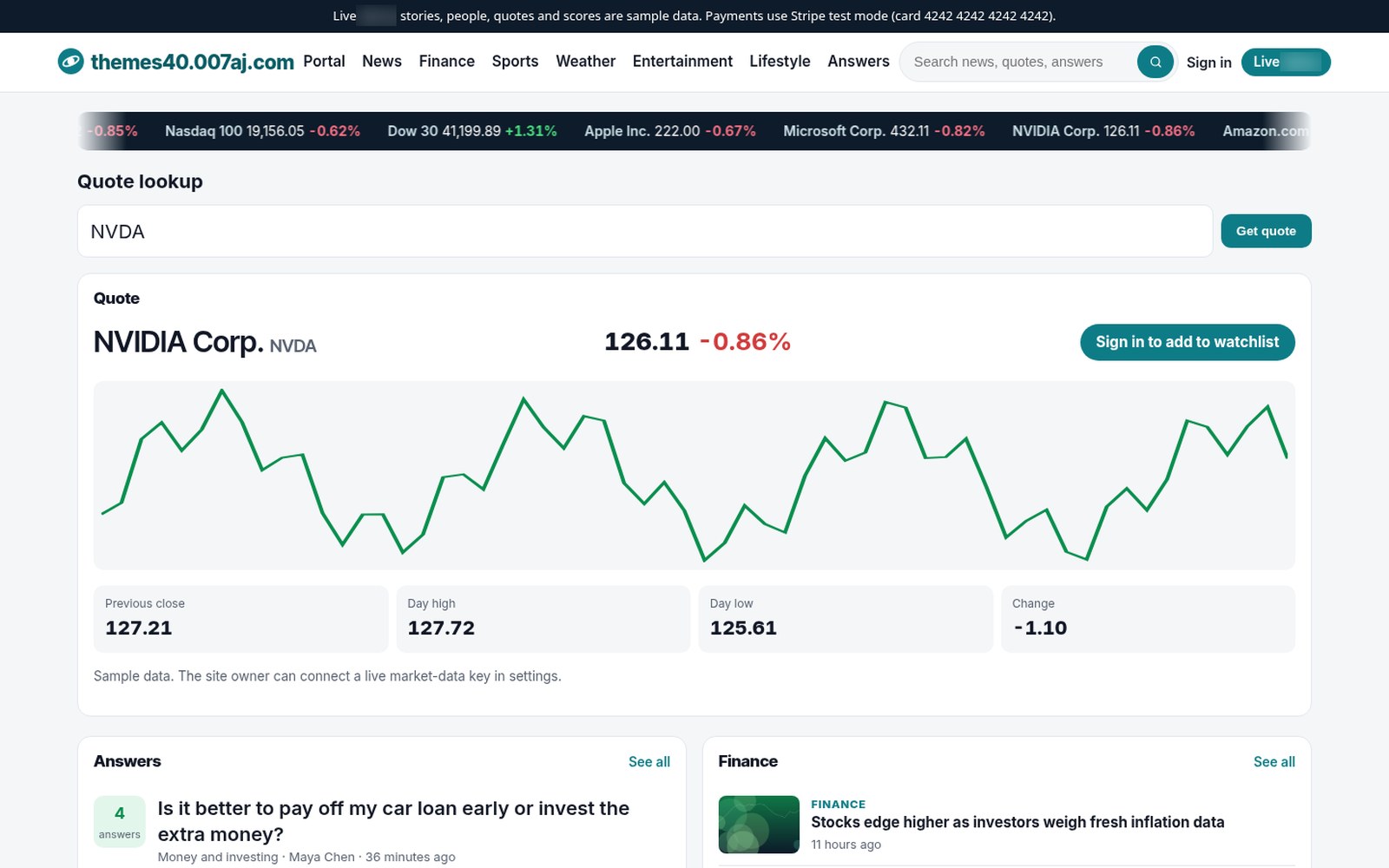Click the Dow 30 ticker entry
1389x868 pixels.
coord(471,131)
